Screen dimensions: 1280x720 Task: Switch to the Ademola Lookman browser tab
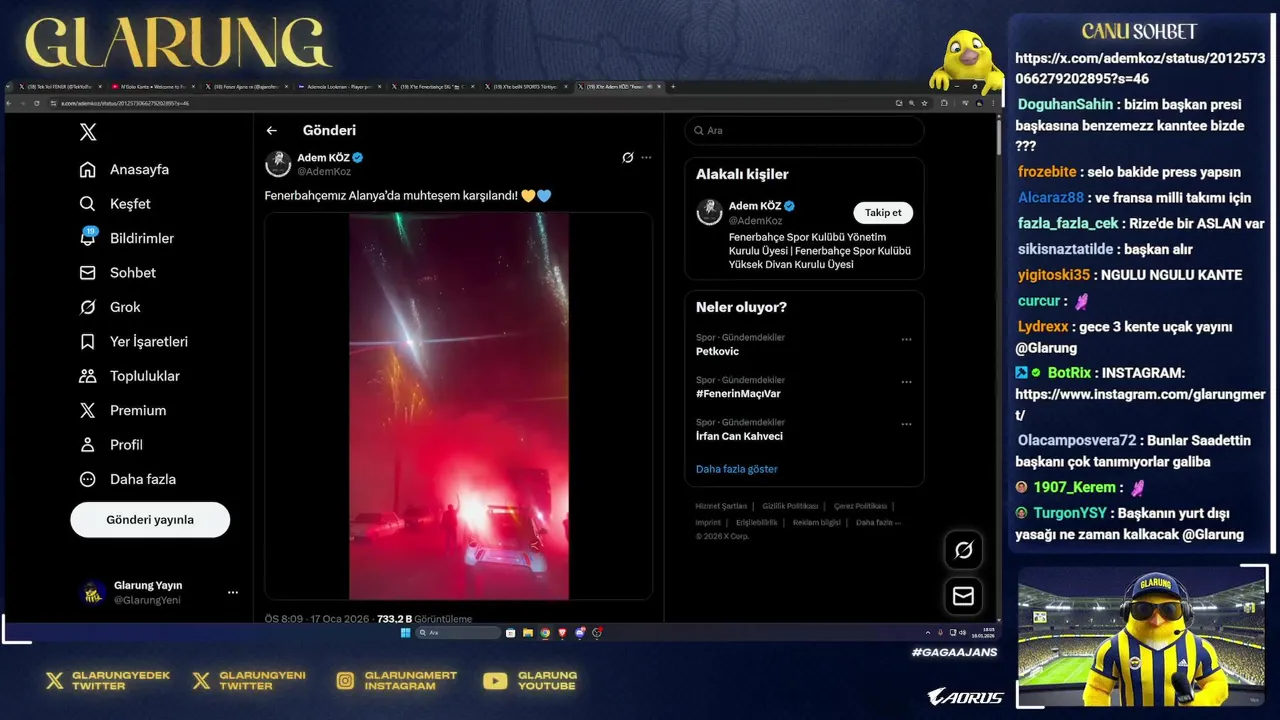pos(338,87)
